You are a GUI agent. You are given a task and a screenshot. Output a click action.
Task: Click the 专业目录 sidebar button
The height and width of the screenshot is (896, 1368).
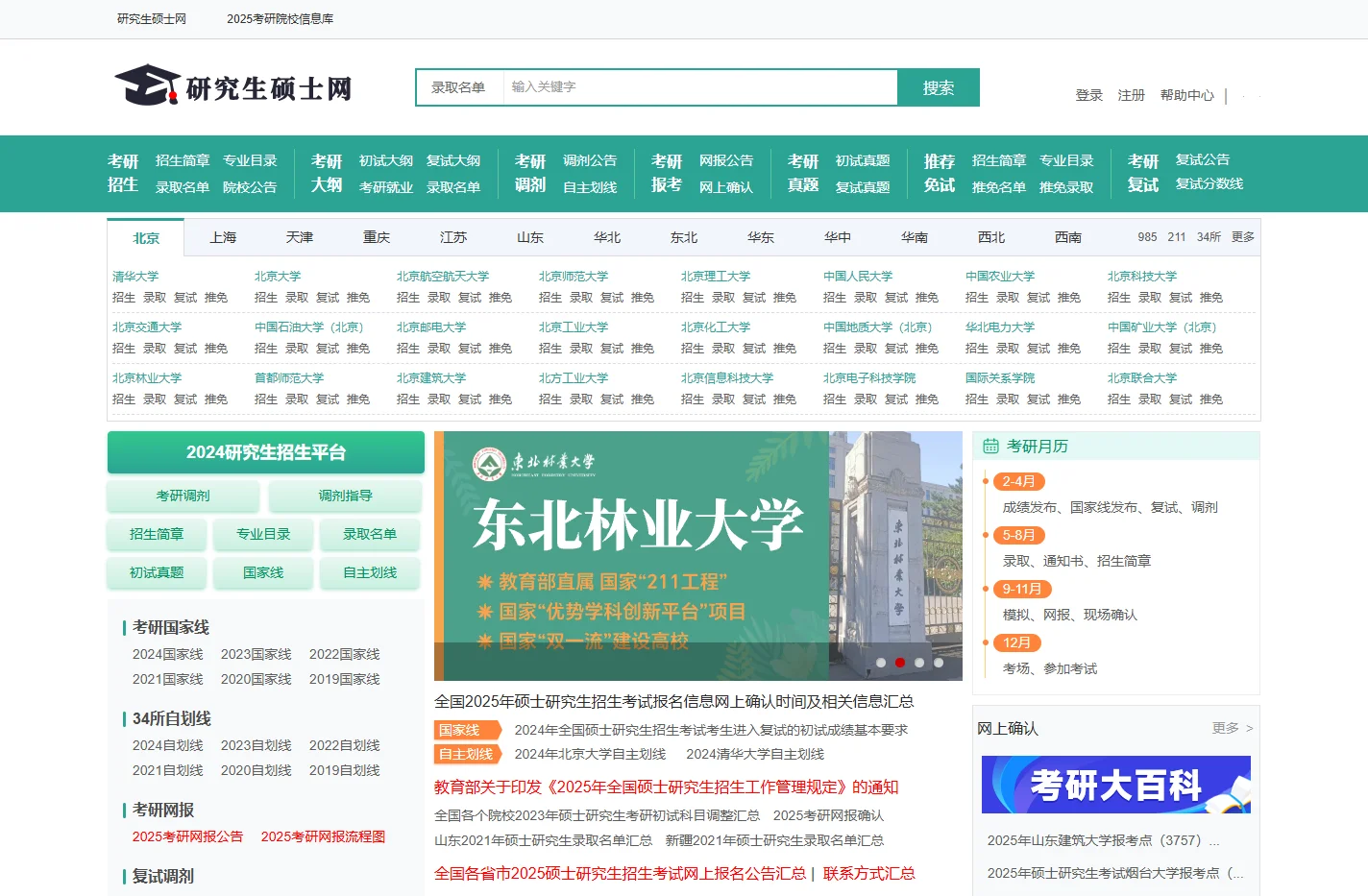click(x=263, y=534)
